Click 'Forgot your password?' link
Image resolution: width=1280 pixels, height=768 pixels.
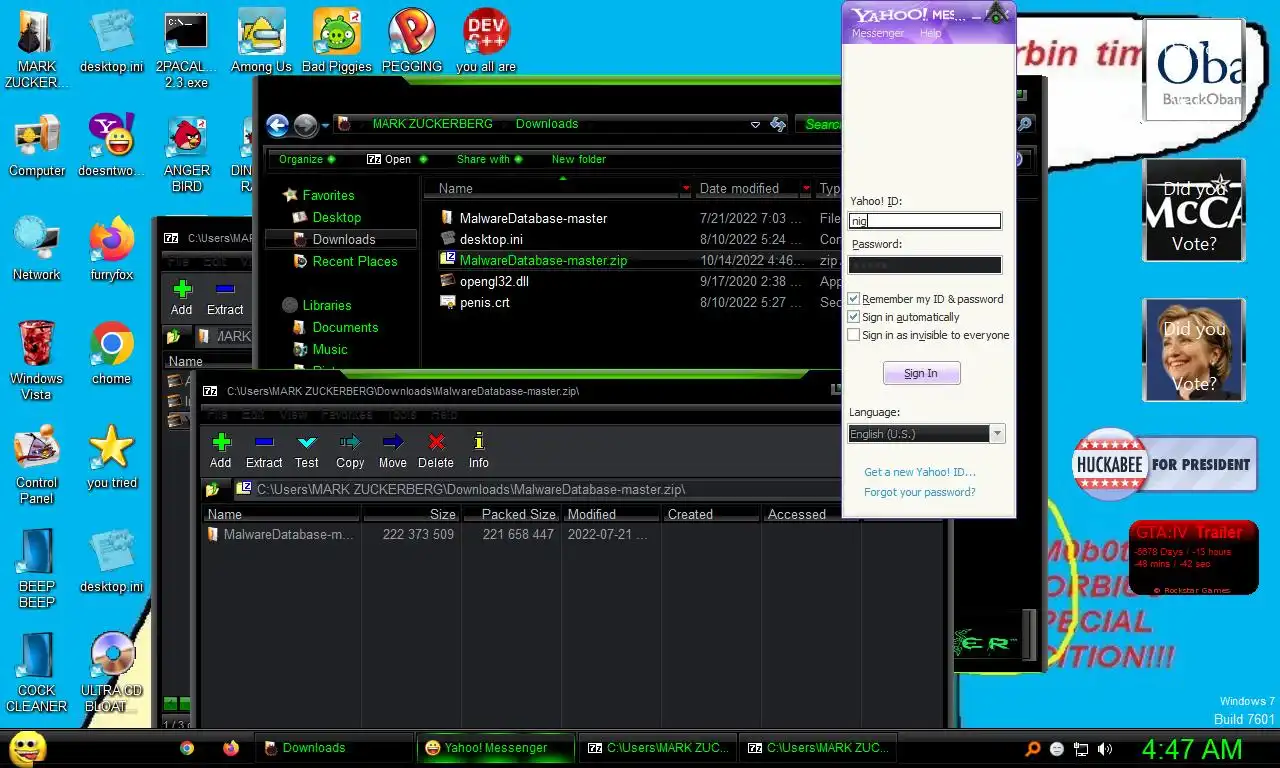coord(920,492)
